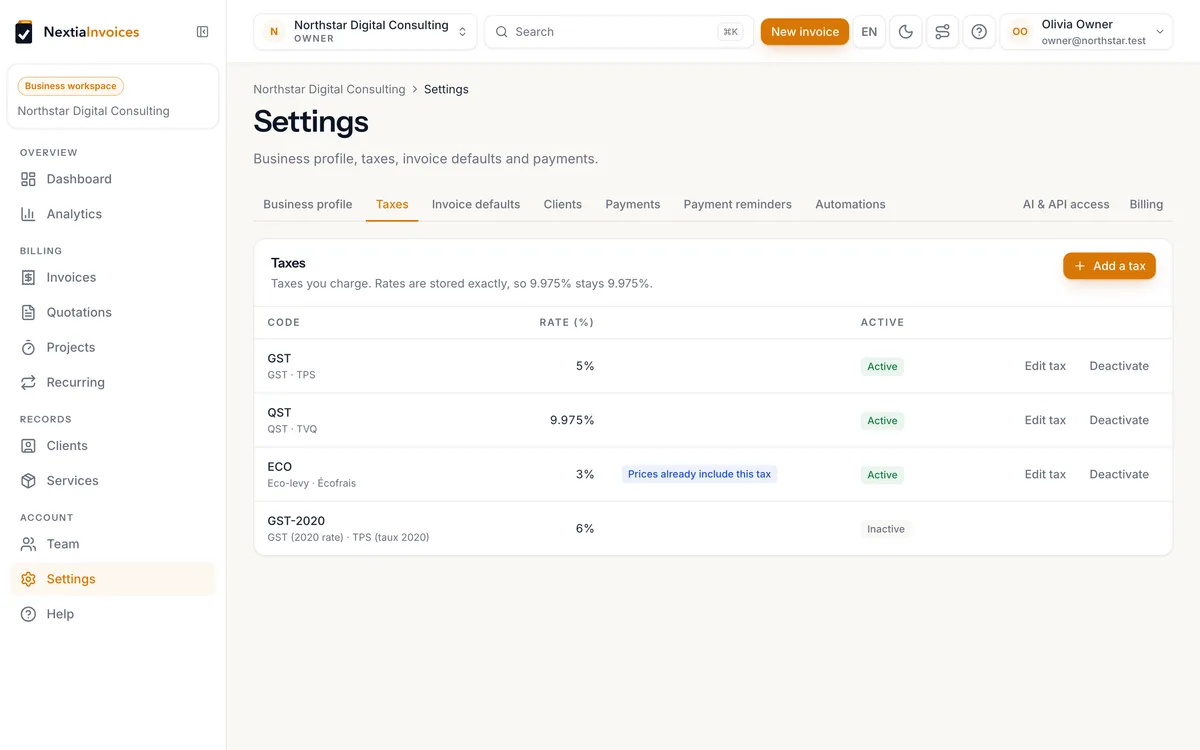
Task: Click the OO user avatar
Action: coord(1019,32)
